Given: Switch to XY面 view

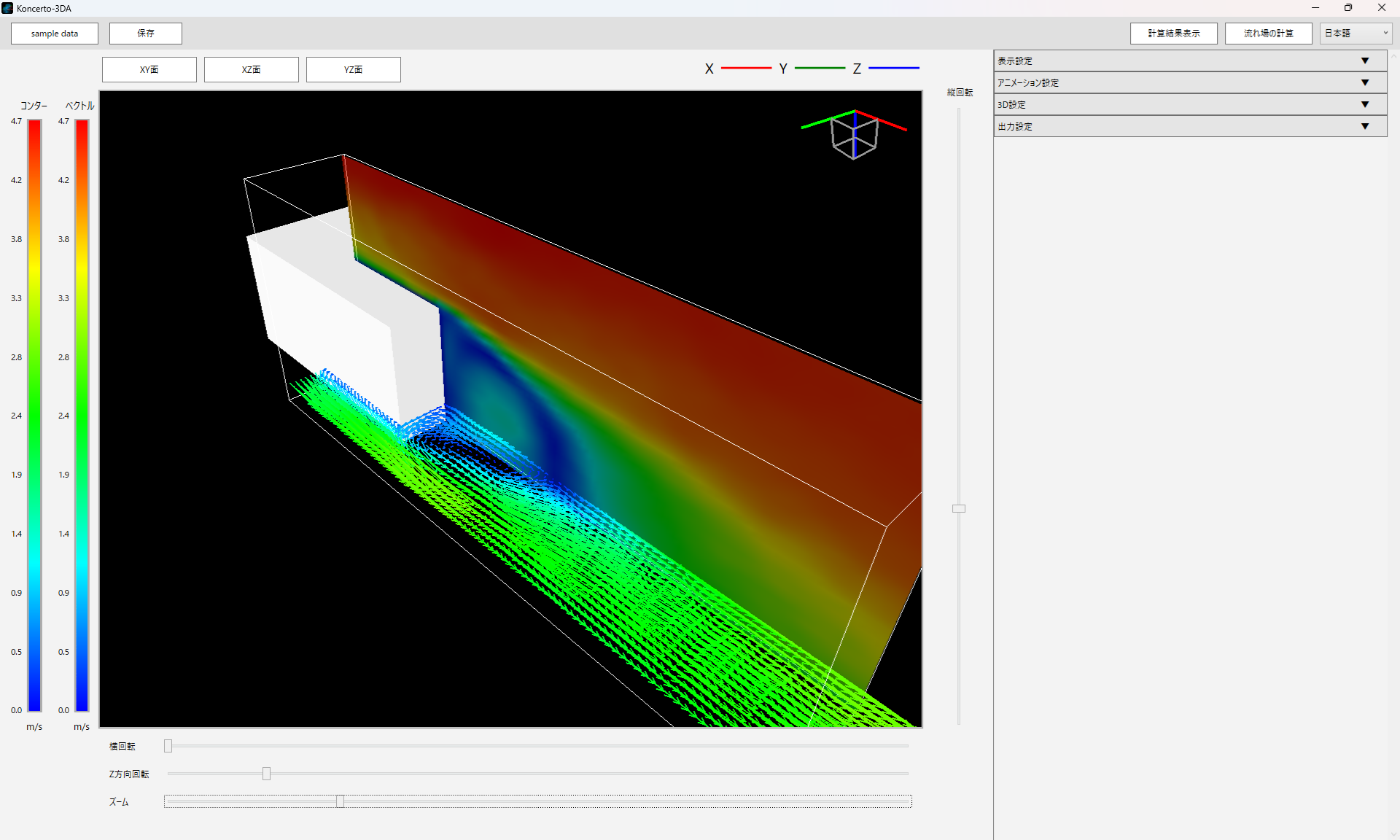Looking at the screenshot, I should click(149, 69).
